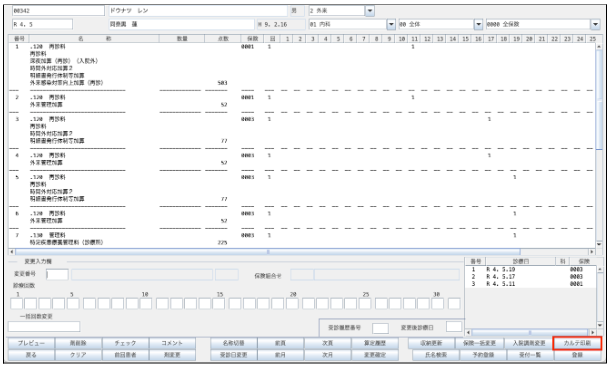This screenshot has height=366, width=609.
Task: Open 氏名検索 name search
Action: [x=436, y=355]
